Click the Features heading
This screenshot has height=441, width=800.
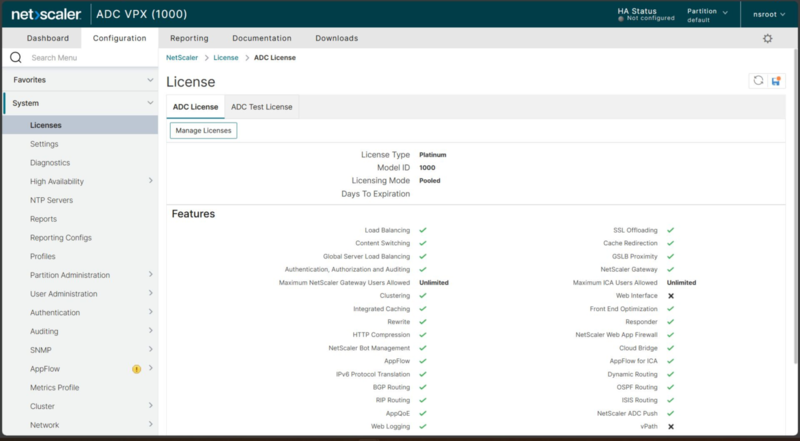click(193, 214)
